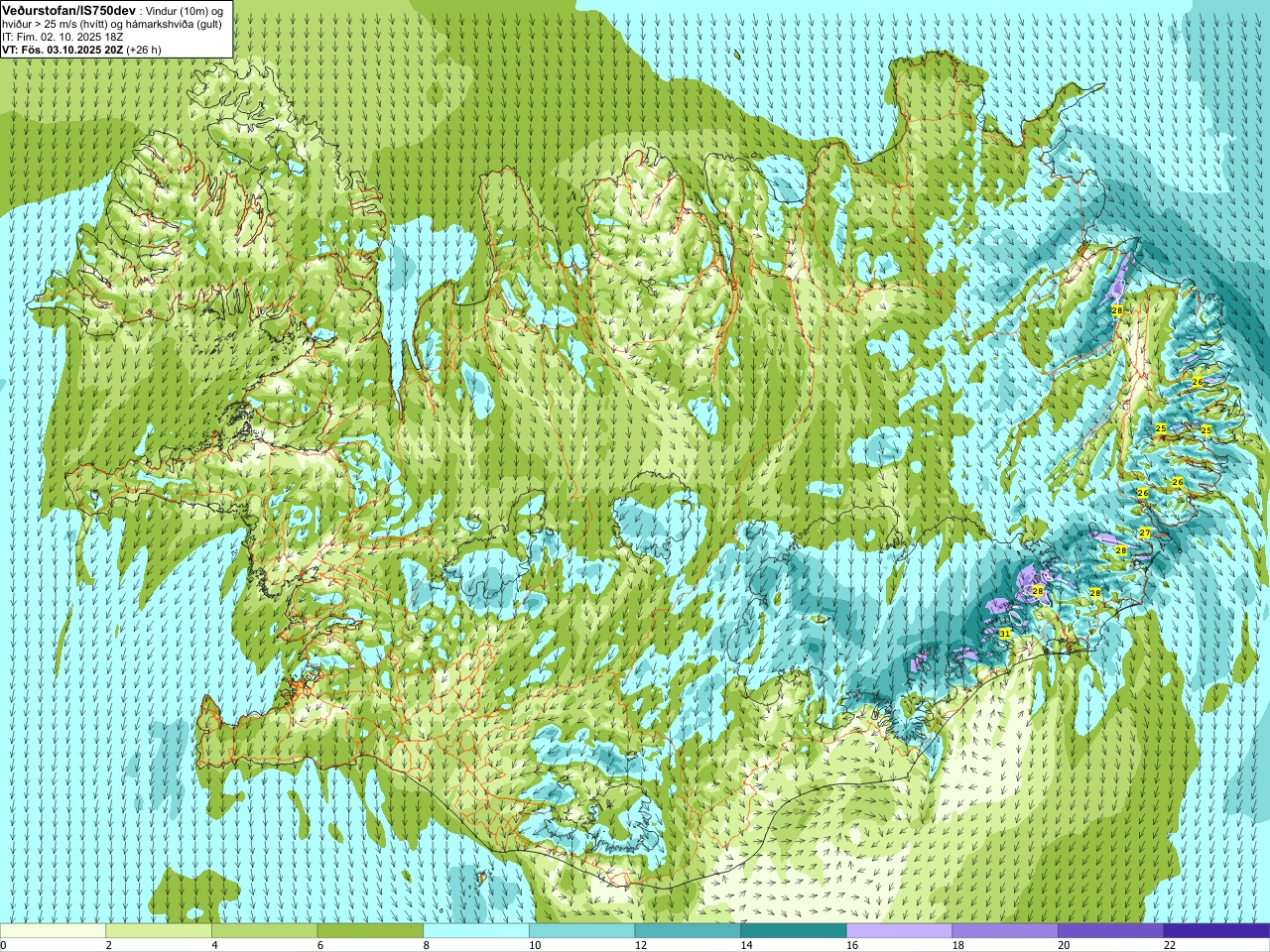Click the 18–20 m/s purple legend swatch
Image resolution: width=1270 pixels, height=952 pixels.
[1005, 931]
